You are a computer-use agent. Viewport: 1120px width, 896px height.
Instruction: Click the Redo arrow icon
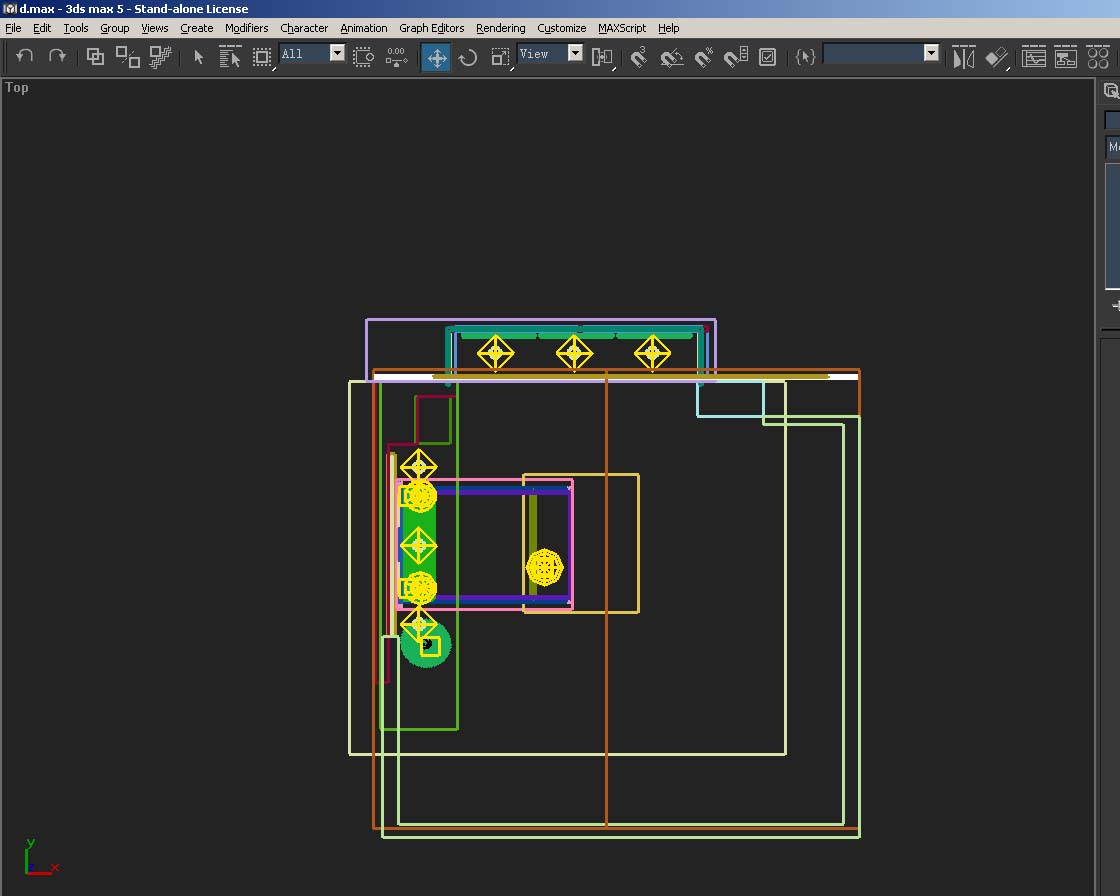pyautogui.click(x=57, y=57)
